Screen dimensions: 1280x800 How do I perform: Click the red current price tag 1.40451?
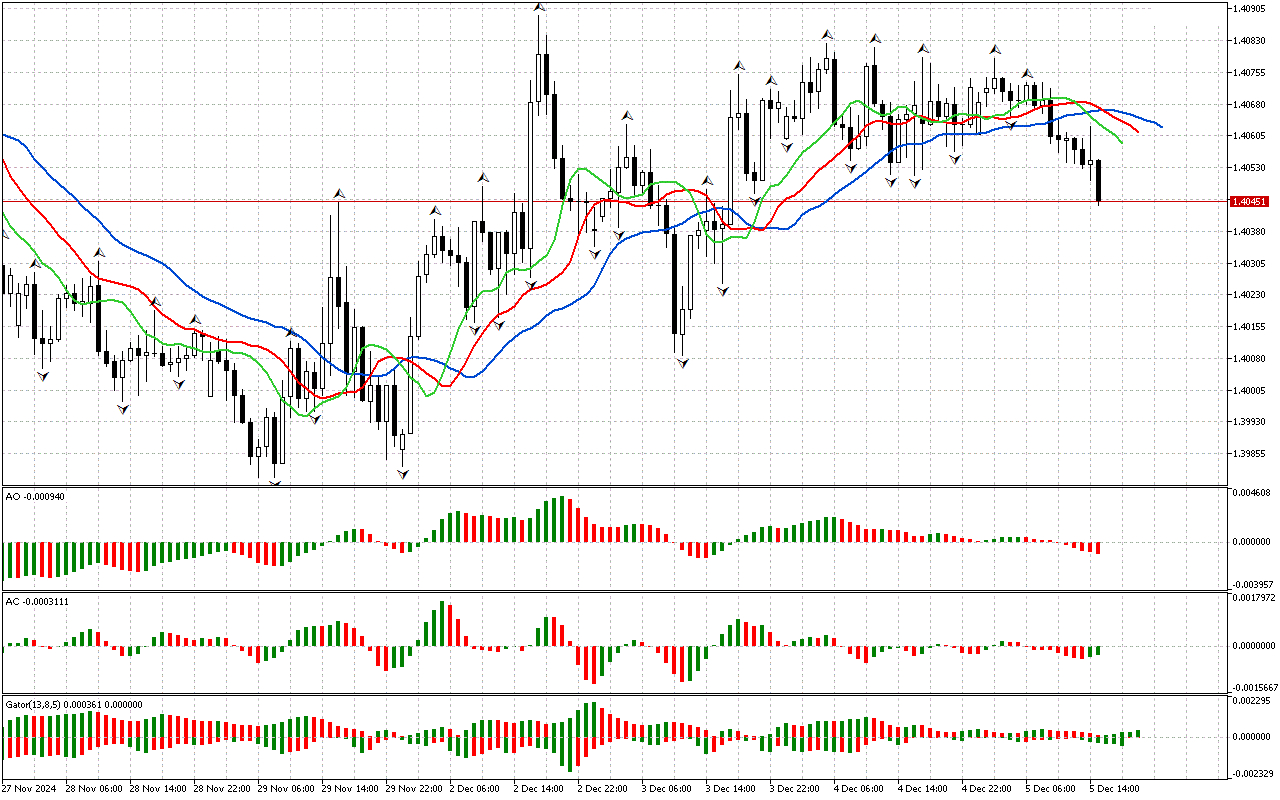tap(1250, 202)
